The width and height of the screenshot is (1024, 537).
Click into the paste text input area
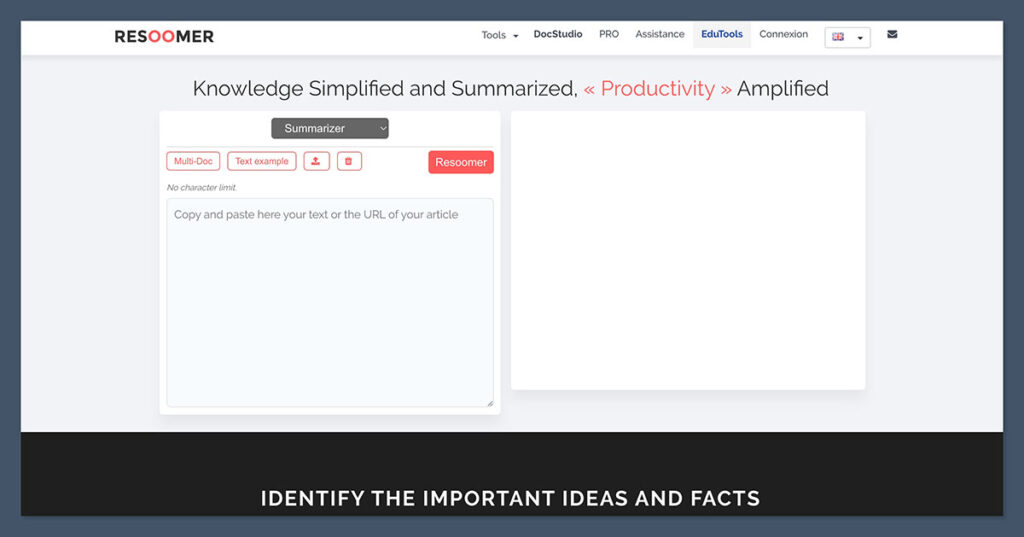pyautogui.click(x=330, y=302)
